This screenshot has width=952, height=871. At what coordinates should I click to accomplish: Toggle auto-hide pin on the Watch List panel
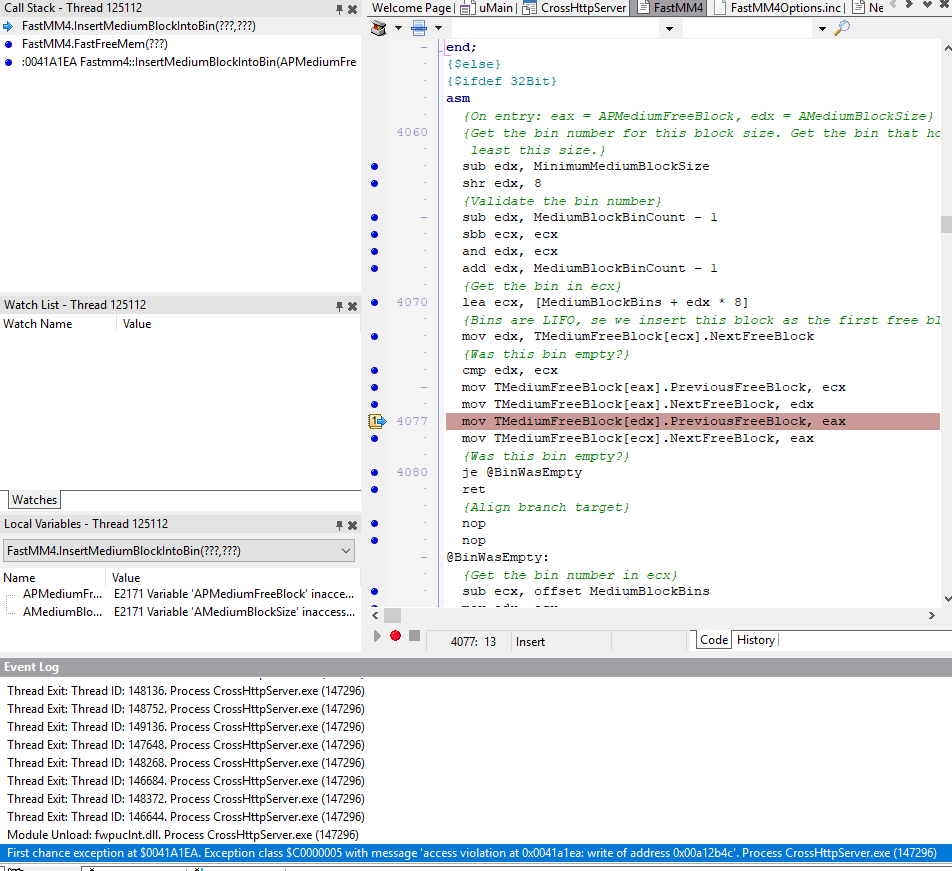(337, 304)
